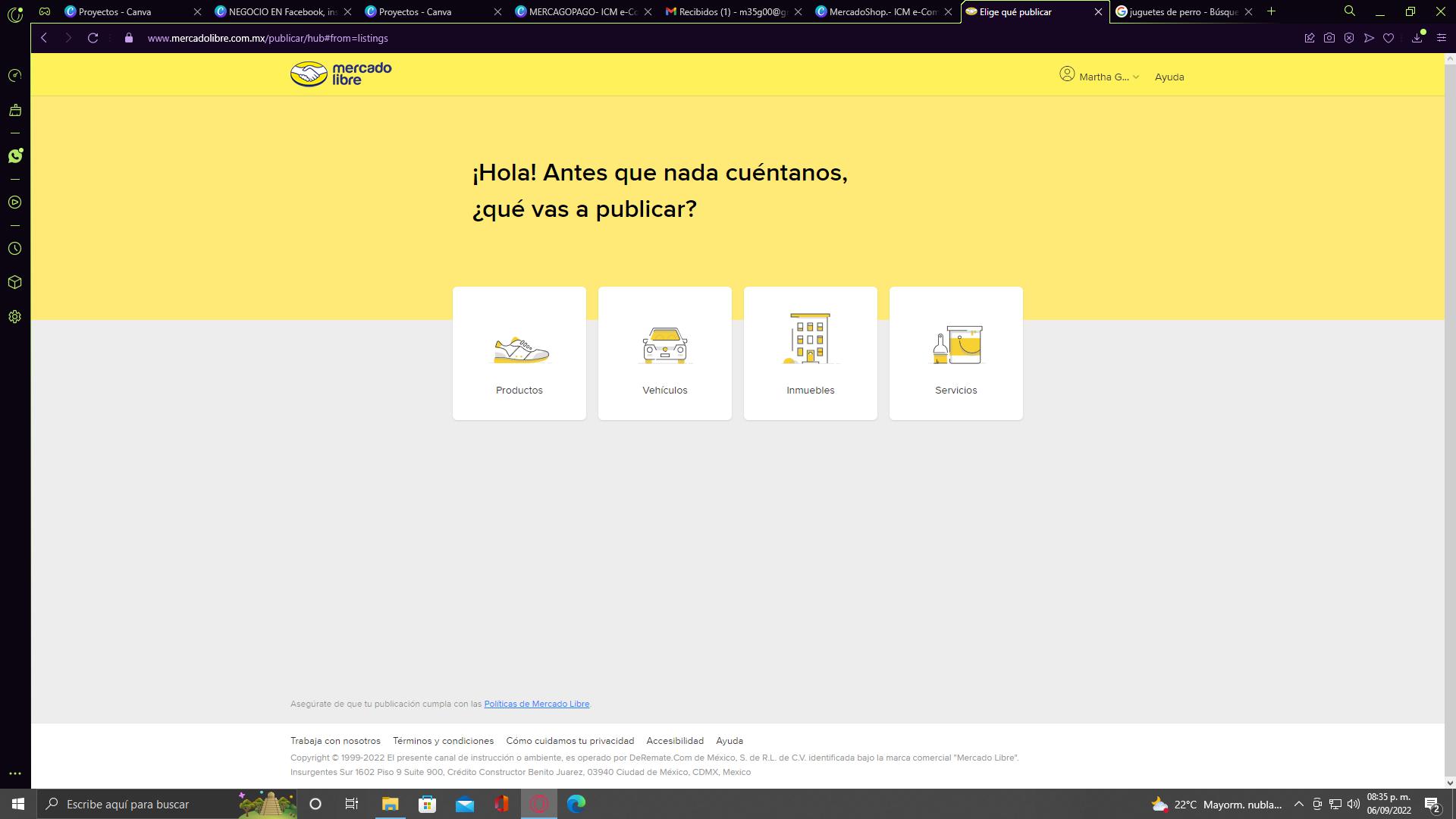Viewport: 1456px width, 819px height.
Task: Click the Mercado Libre logo
Action: point(340,74)
